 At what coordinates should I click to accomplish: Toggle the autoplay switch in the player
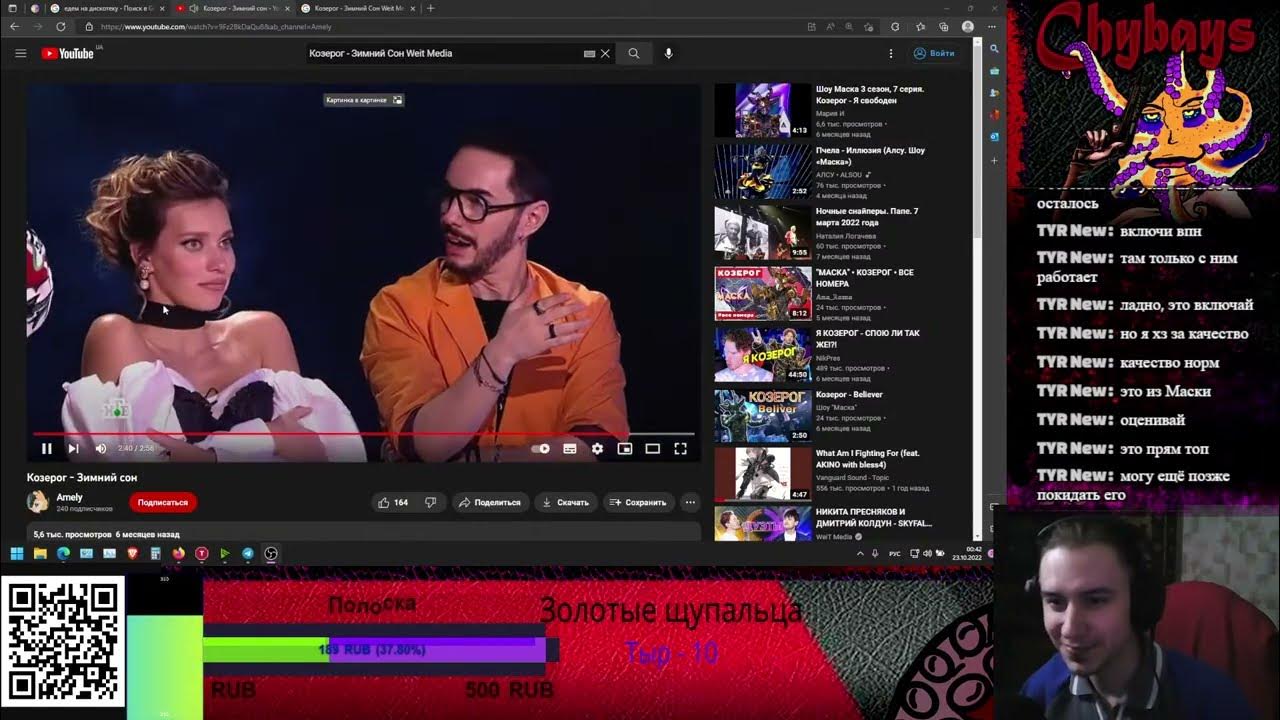[541, 449]
